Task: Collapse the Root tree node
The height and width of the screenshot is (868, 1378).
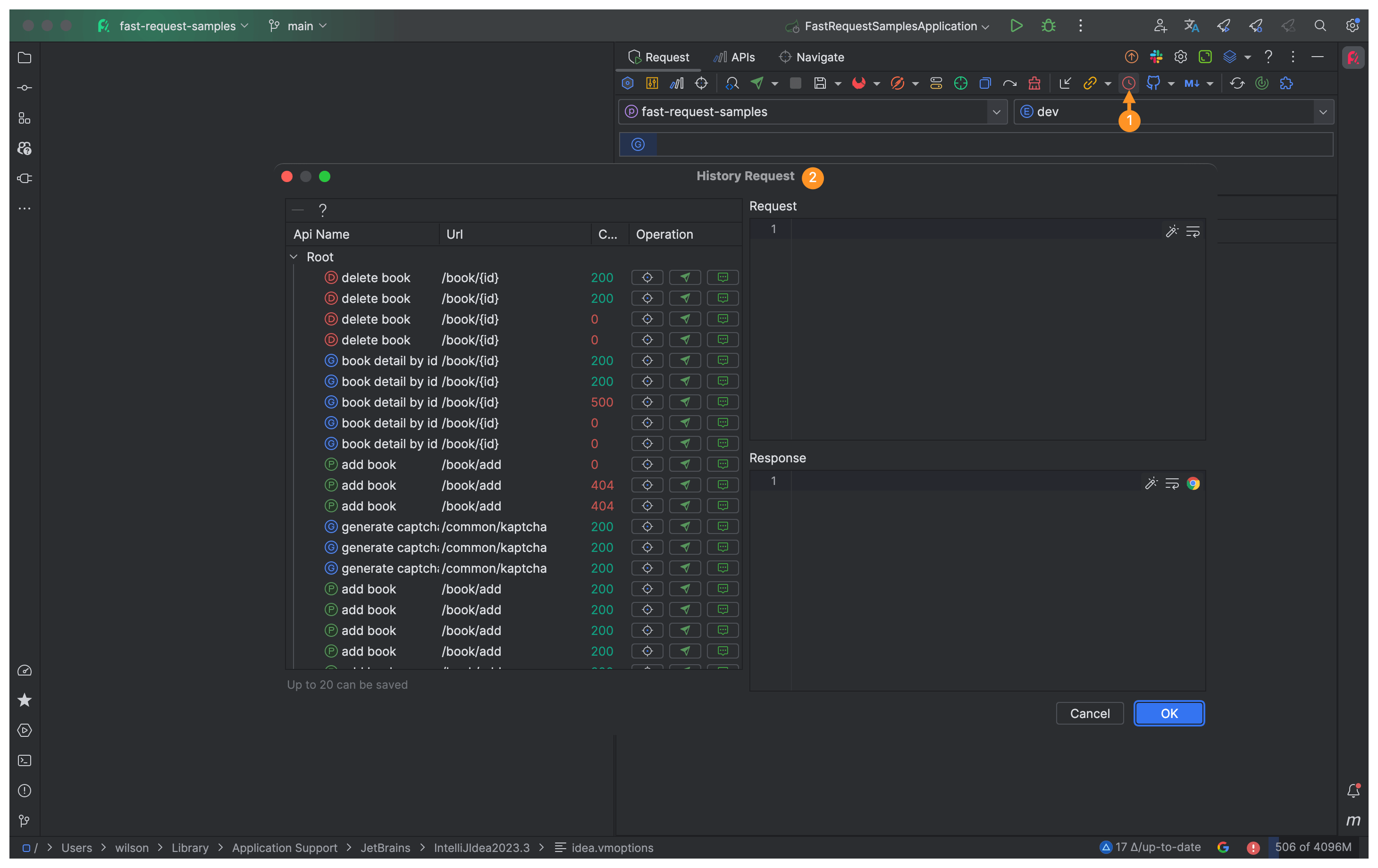Action: point(294,257)
